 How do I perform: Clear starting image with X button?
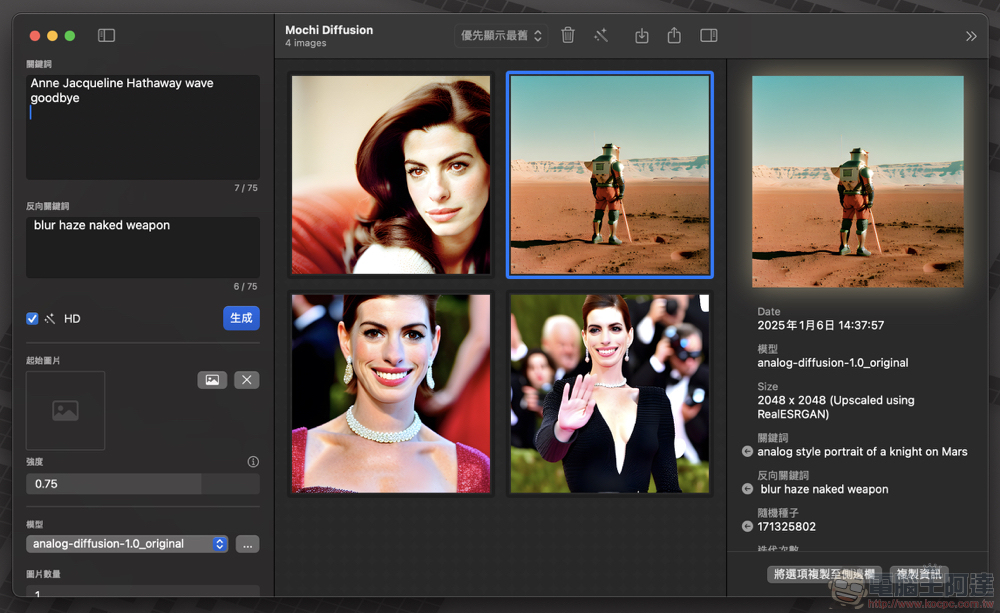click(x=247, y=380)
